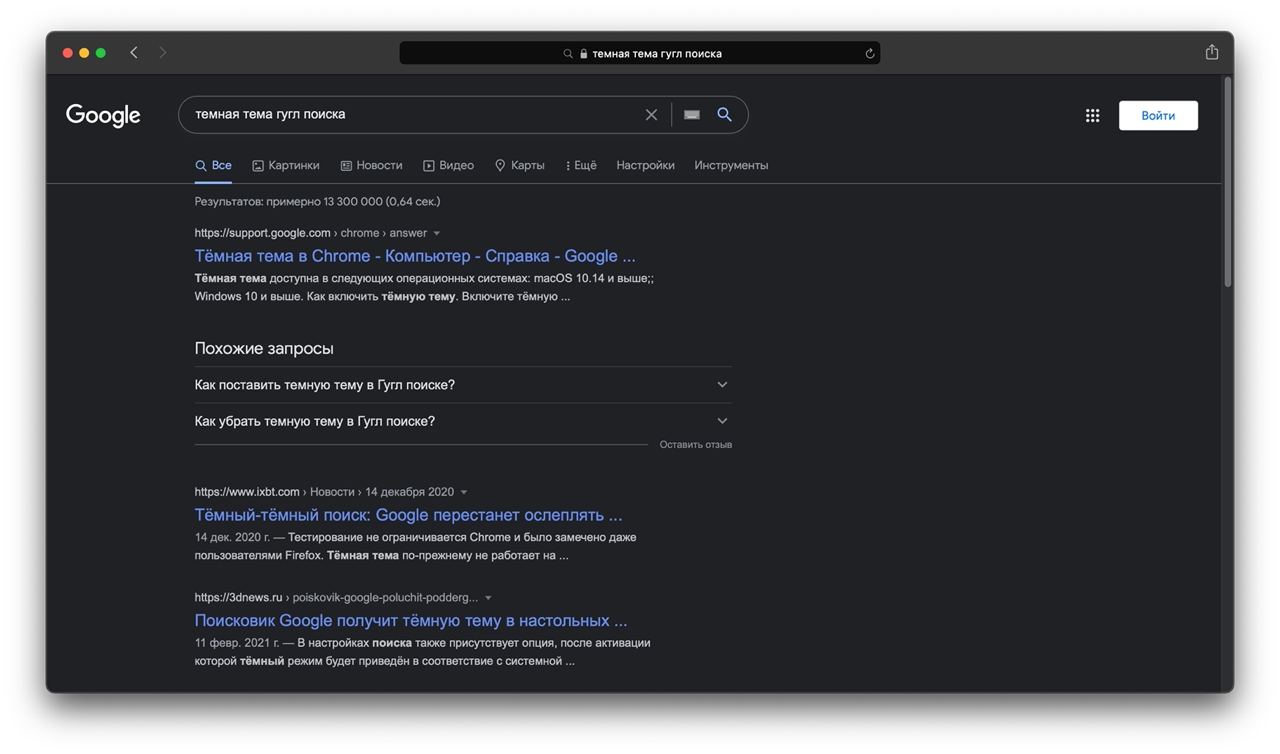Screen dimensions: 1280x754
Task: Reload the page from the address bar
Action: click(870, 54)
